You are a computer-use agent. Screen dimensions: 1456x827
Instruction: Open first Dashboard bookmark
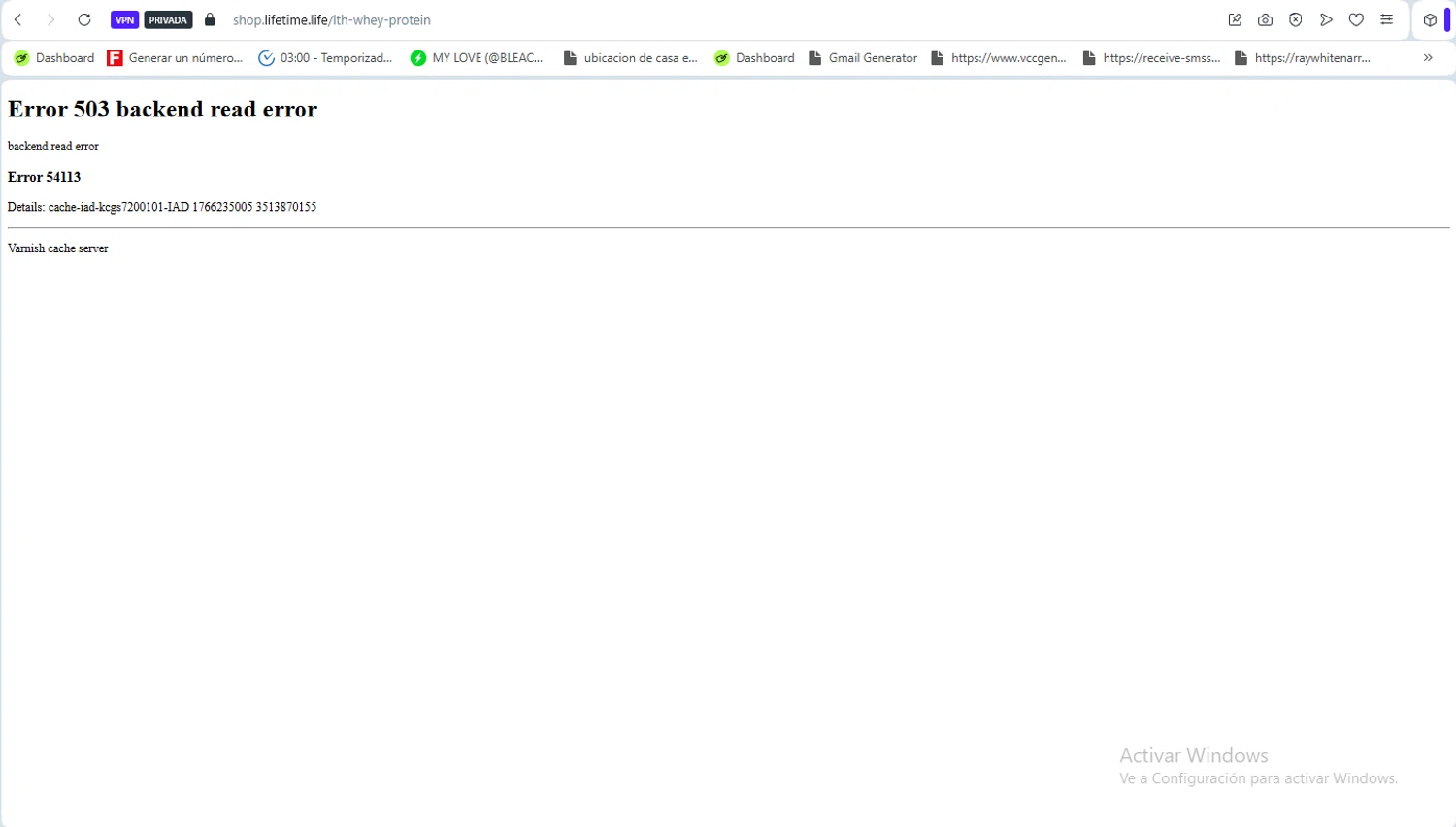pos(54,58)
